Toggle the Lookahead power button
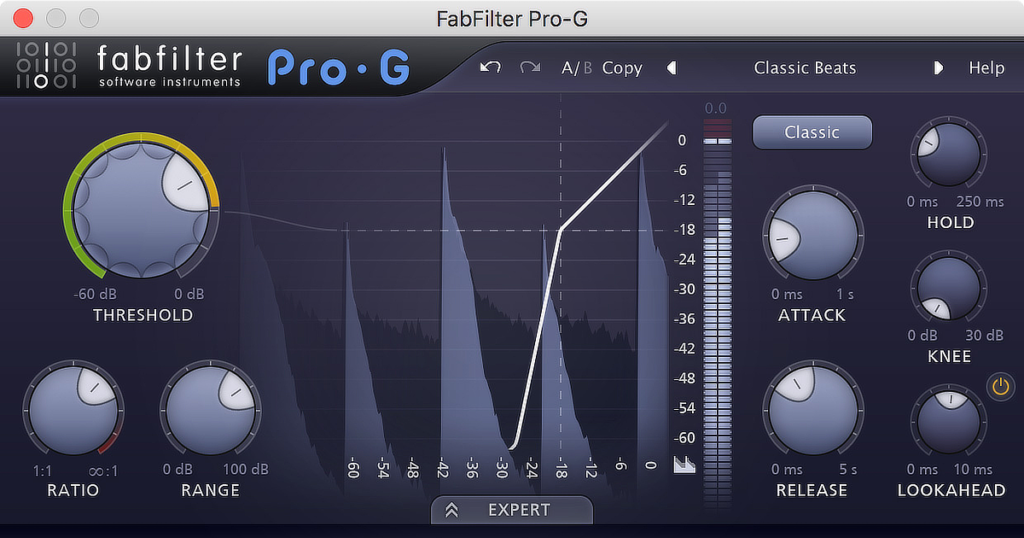The width and height of the screenshot is (1024, 538). (1000, 387)
